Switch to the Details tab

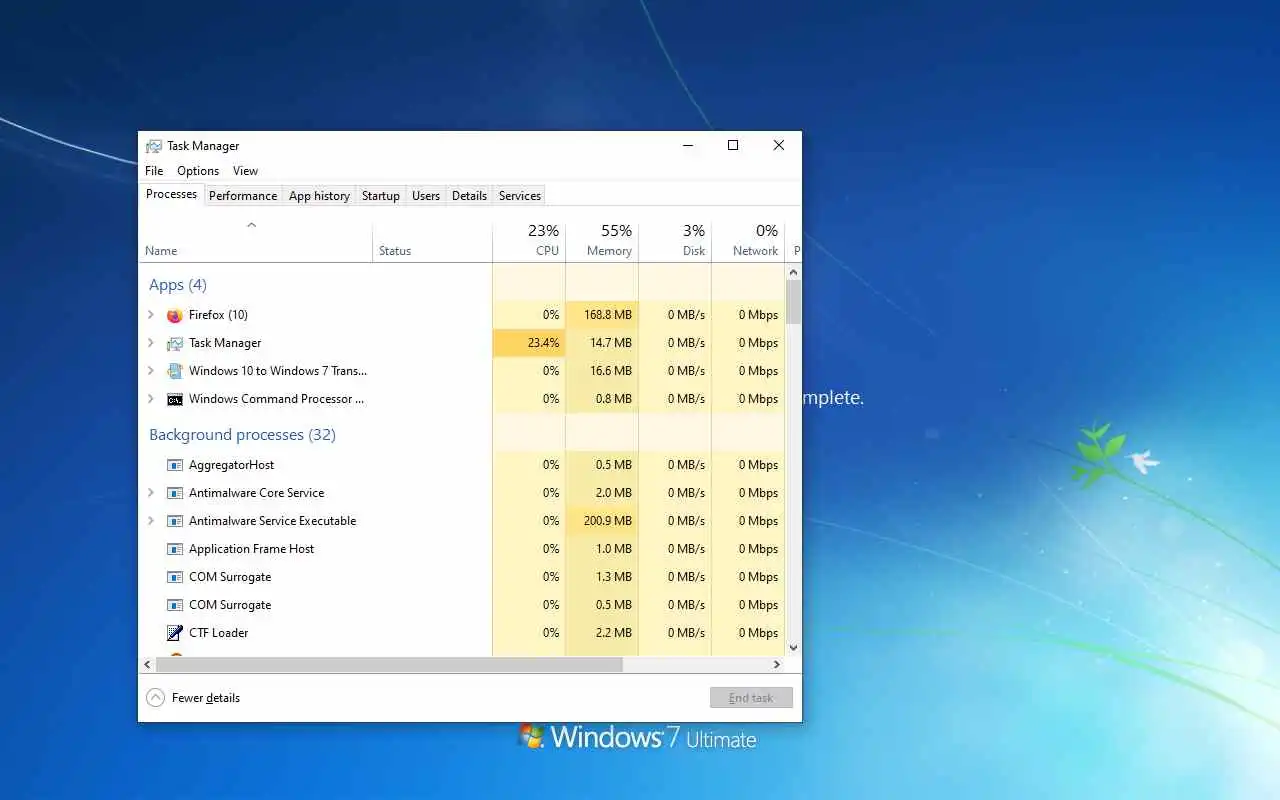click(469, 196)
